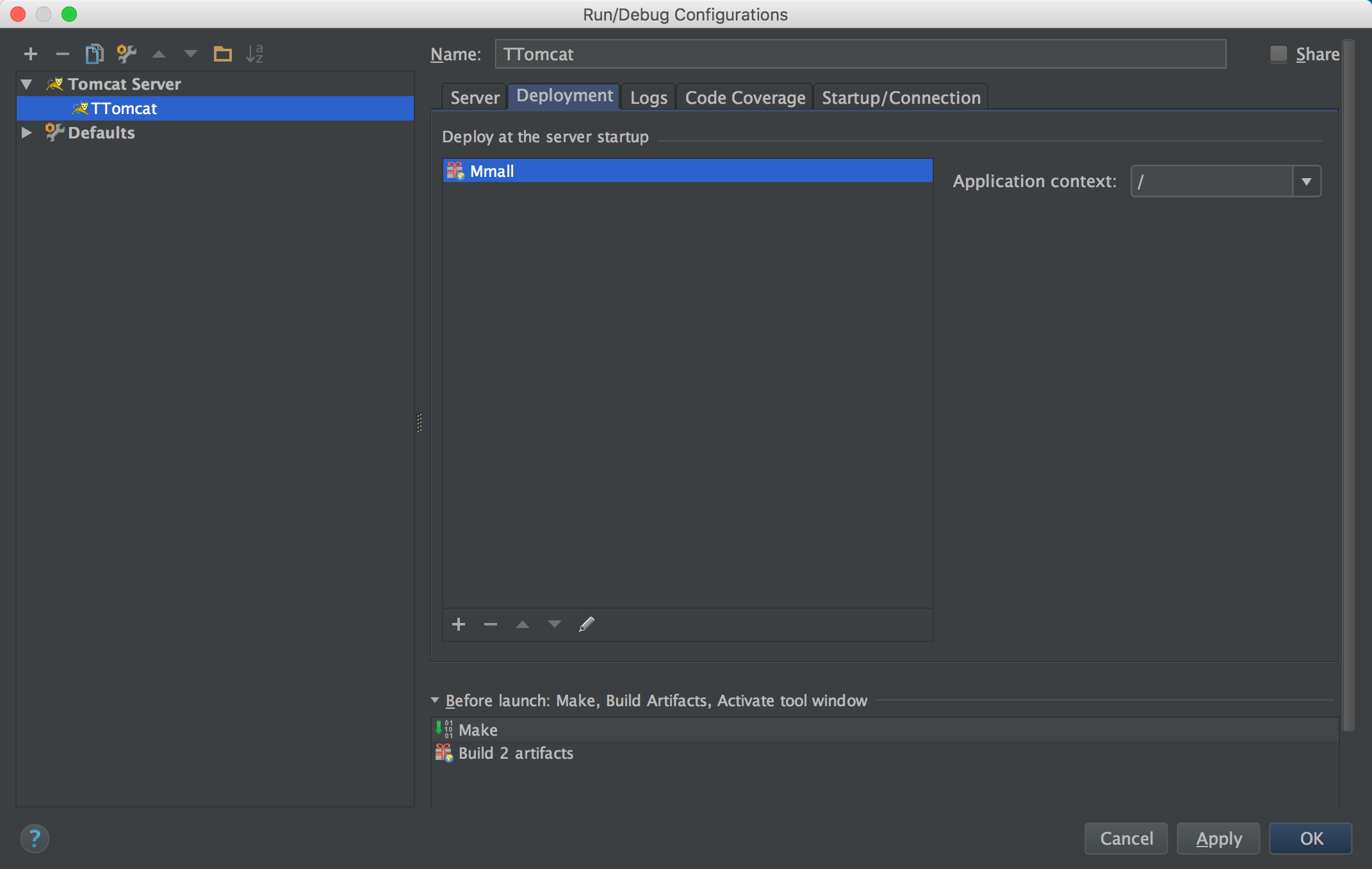Remove artifact from deployment list
This screenshot has width=1372, height=869.
[x=491, y=625]
